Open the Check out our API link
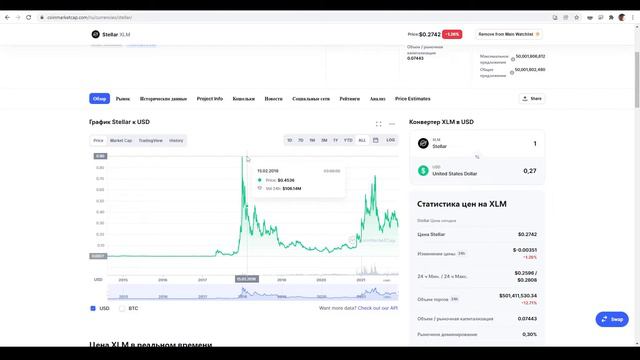640x360 pixels. 378,308
